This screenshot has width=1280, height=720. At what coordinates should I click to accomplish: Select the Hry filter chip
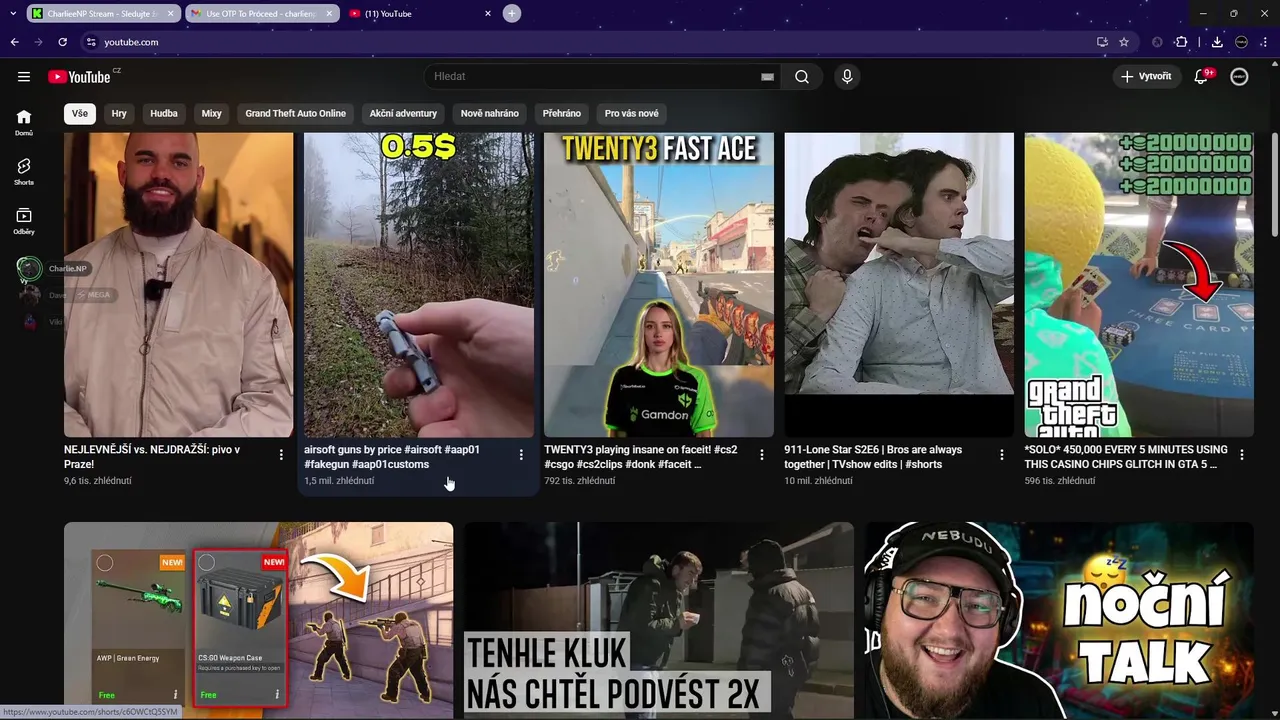119,114
